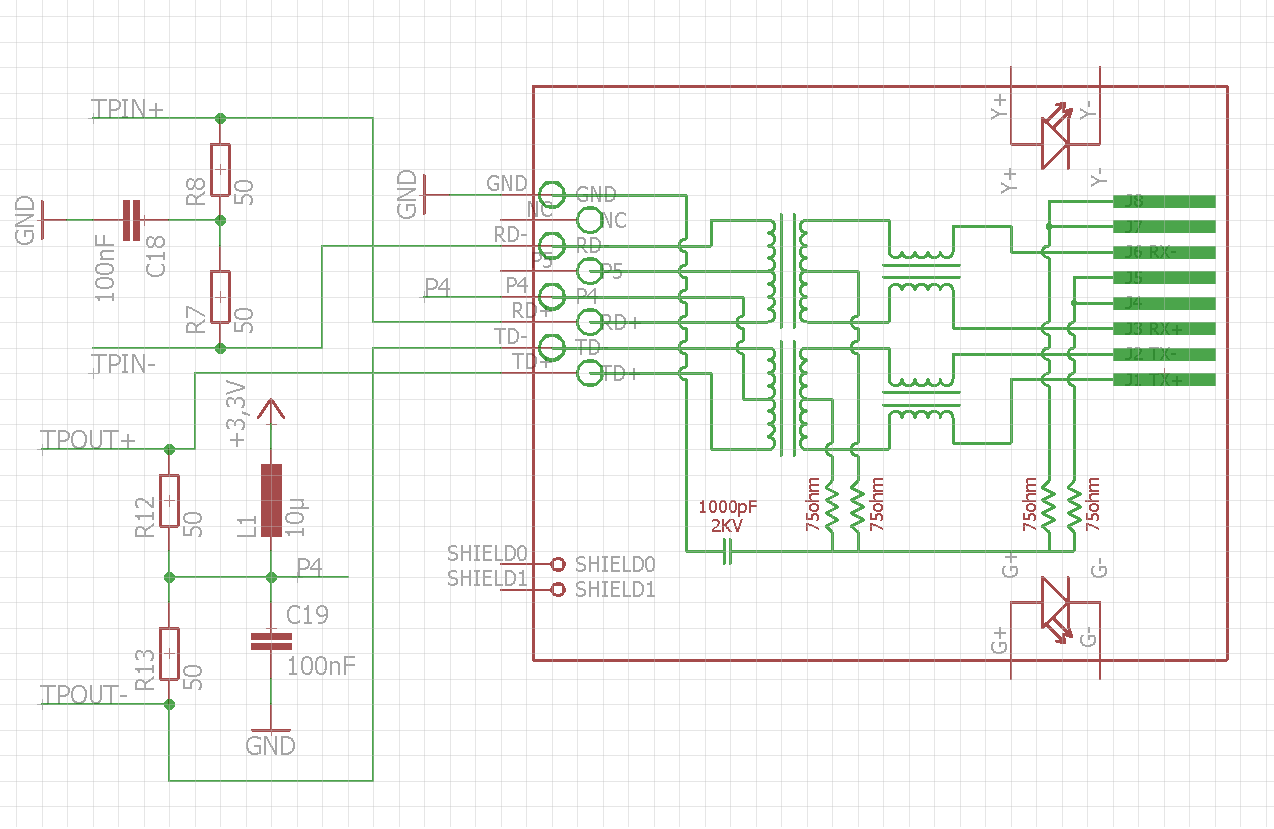Select the J3 RX+ contact pad

[1164, 328]
